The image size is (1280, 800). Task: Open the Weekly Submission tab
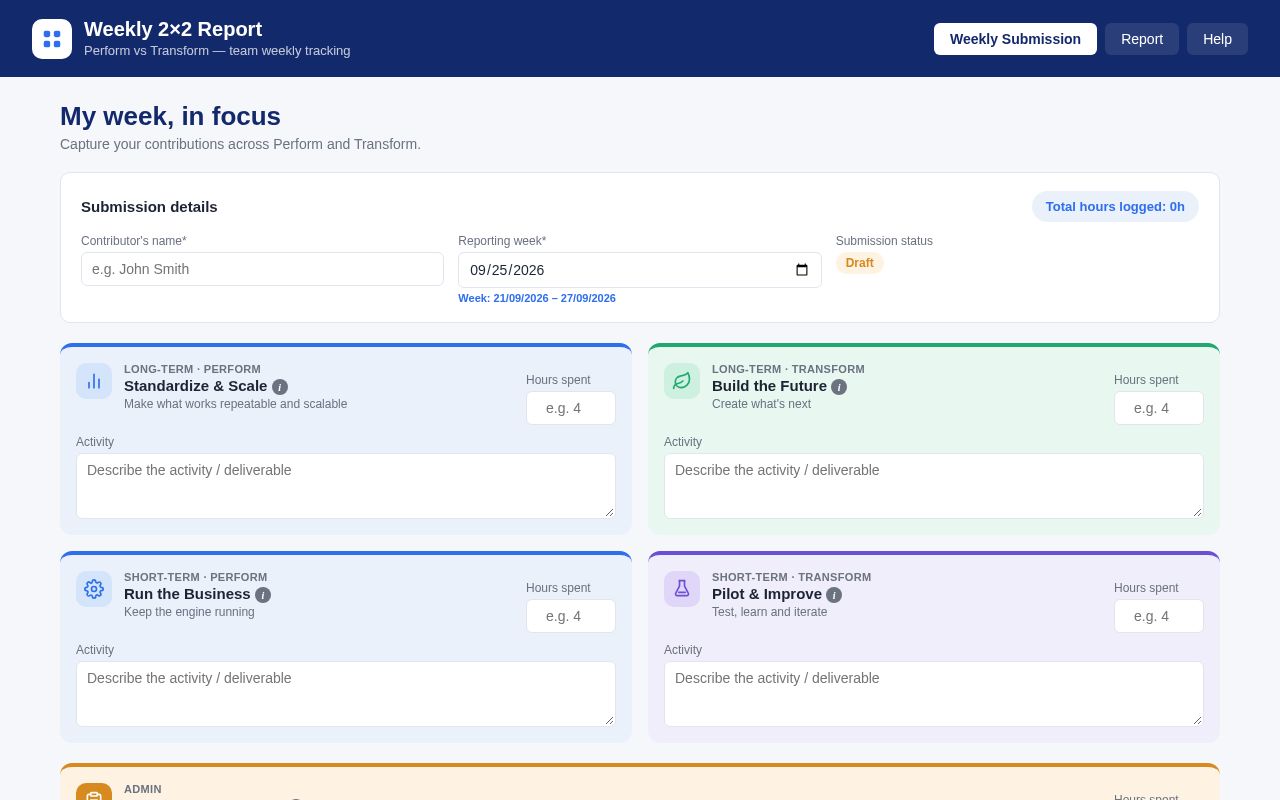tap(1015, 39)
